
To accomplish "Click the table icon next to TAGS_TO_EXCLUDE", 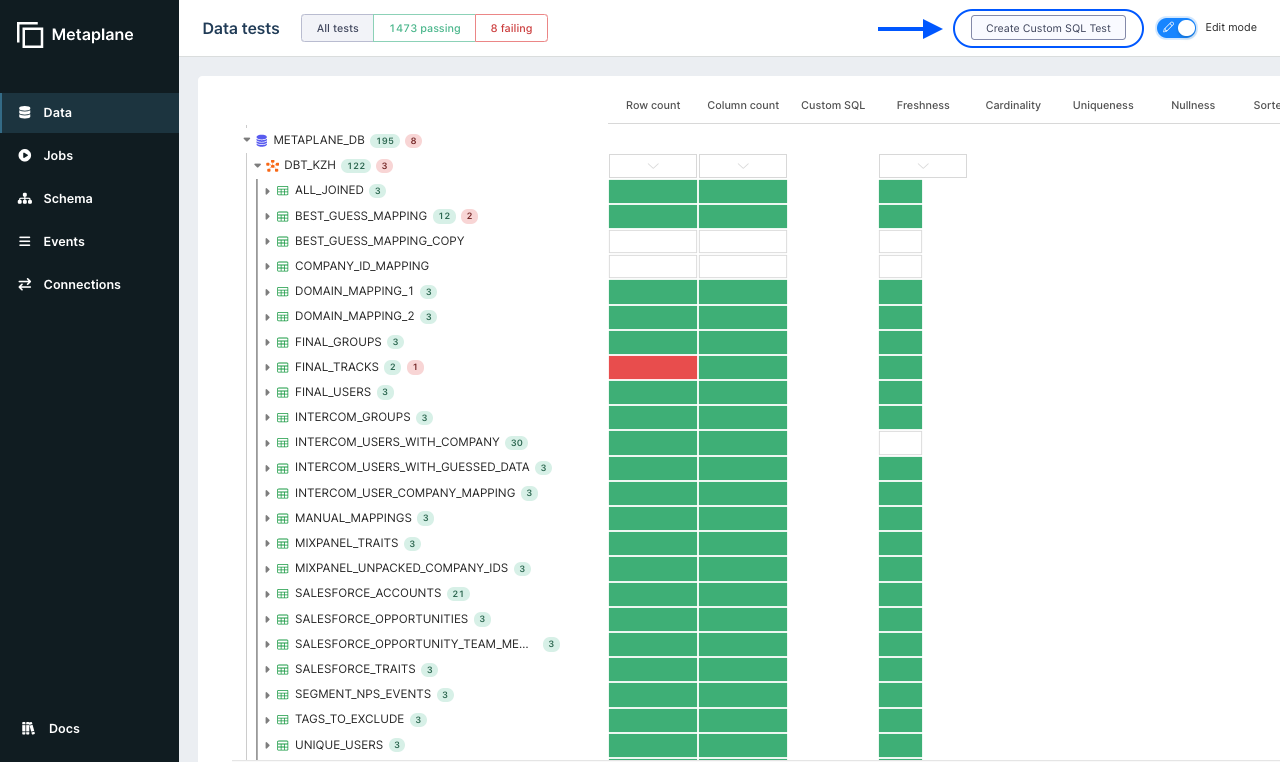I will (x=283, y=719).
